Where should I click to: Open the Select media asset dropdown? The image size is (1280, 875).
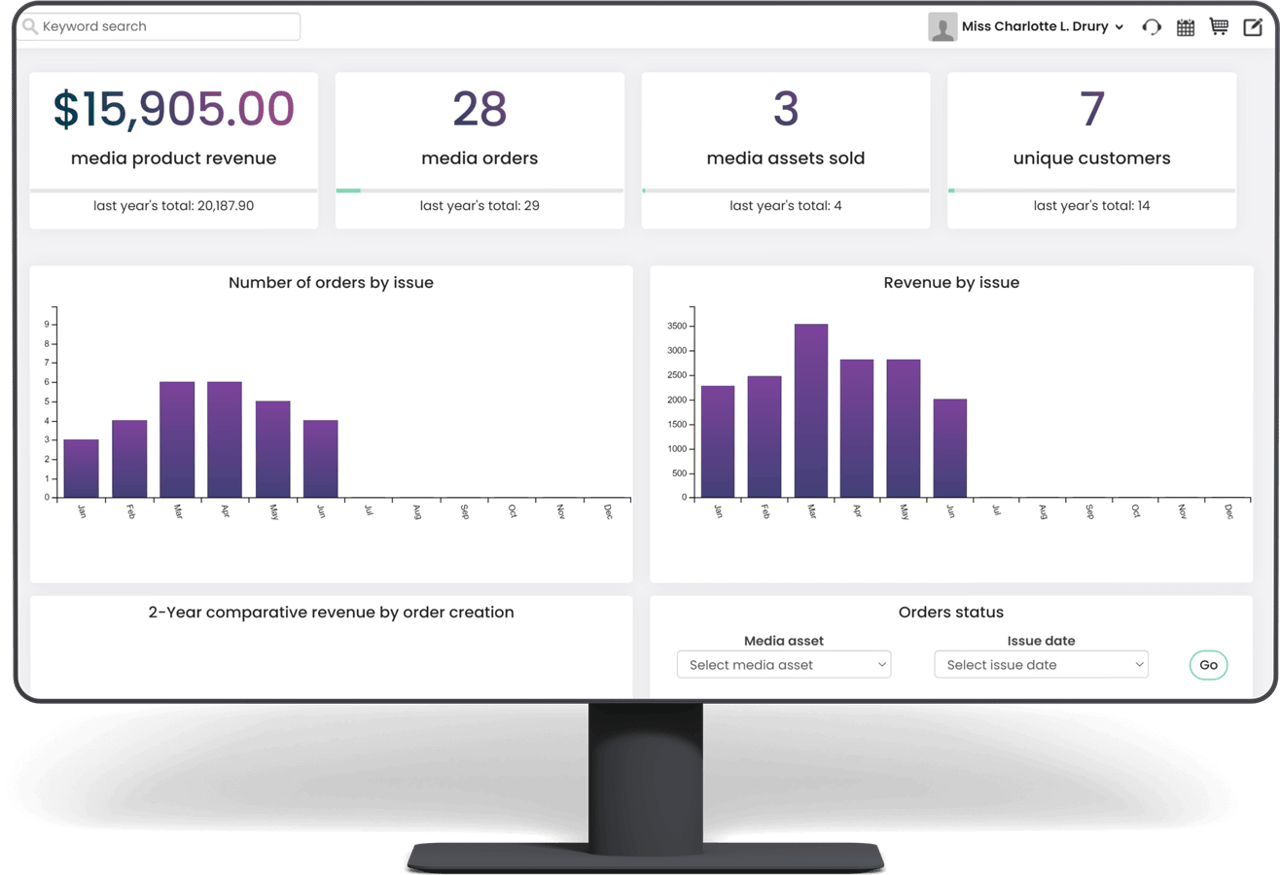(x=783, y=664)
